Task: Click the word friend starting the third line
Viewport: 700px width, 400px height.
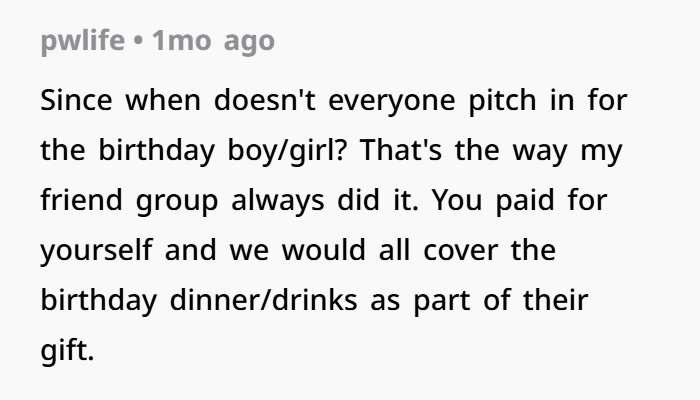Action: 81,200
